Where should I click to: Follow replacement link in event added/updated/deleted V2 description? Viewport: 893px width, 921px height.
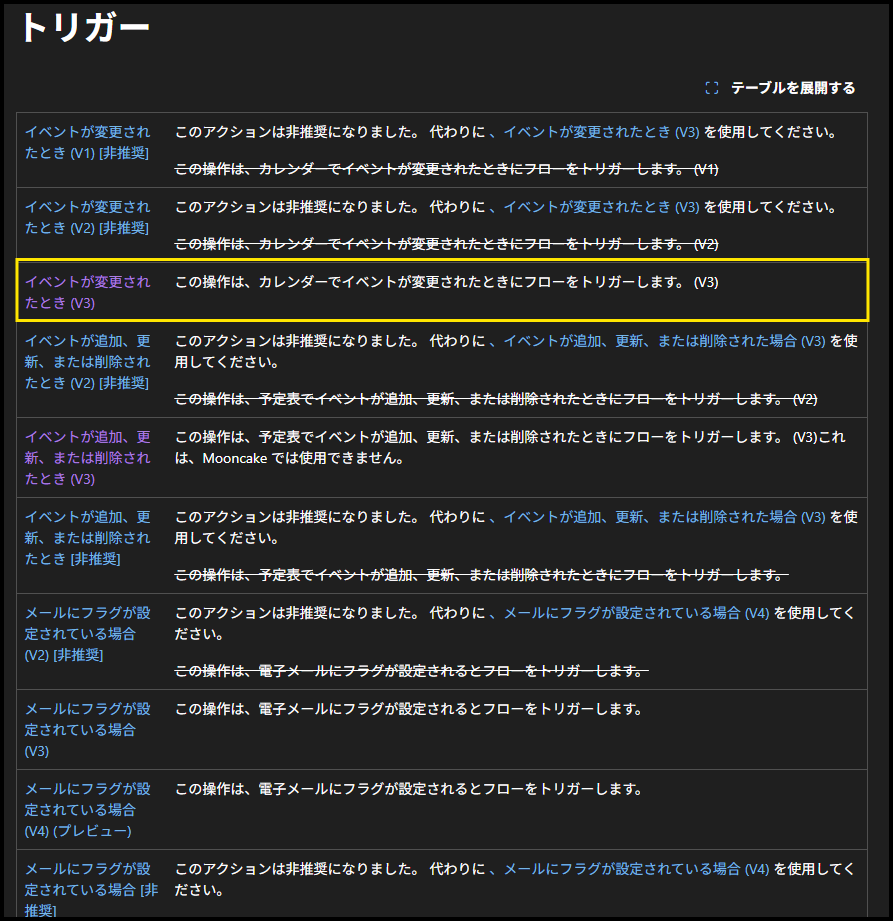pyautogui.click(x=664, y=341)
